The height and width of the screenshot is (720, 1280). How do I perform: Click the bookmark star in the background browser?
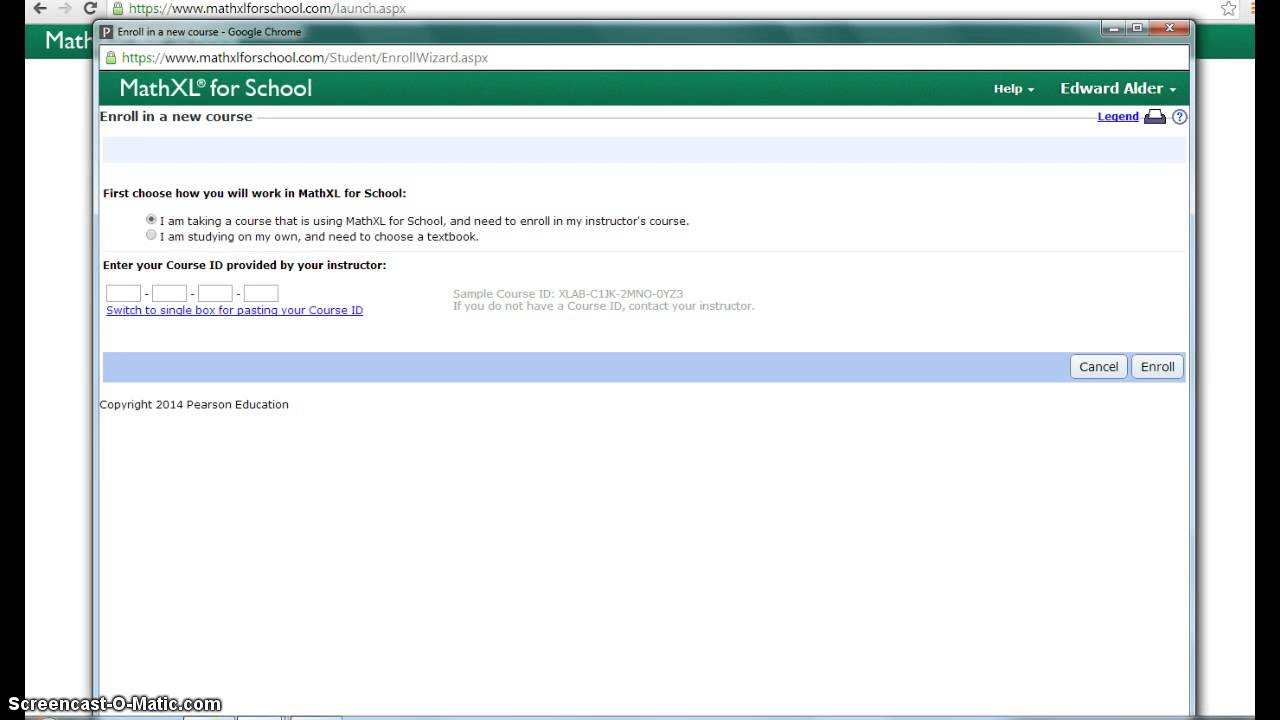1229,8
